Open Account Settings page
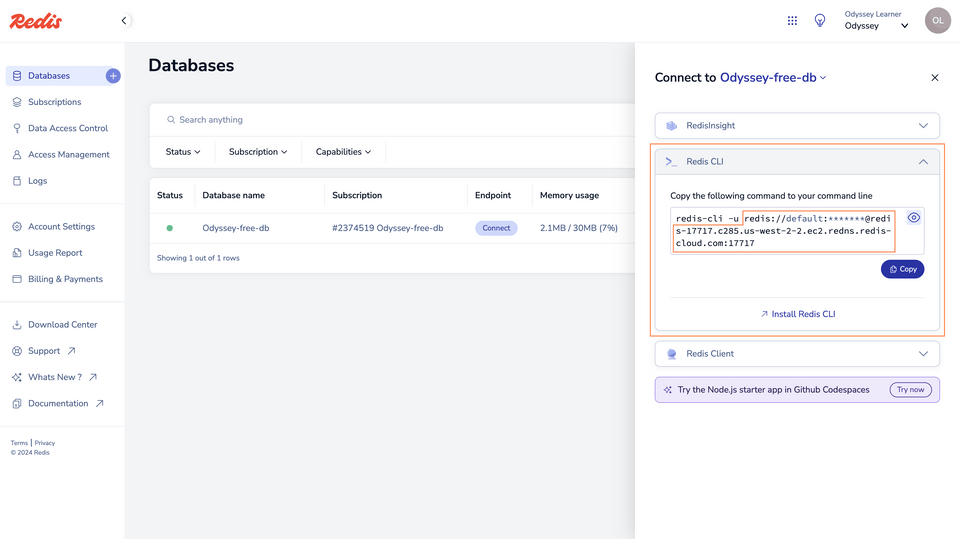The image size is (960, 539). pos(61,227)
